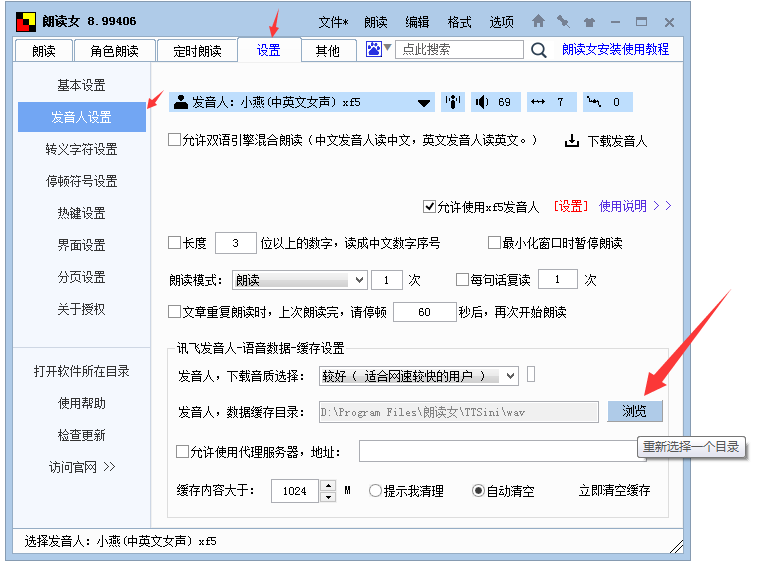Click the proxy server address field

click(x=503, y=451)
